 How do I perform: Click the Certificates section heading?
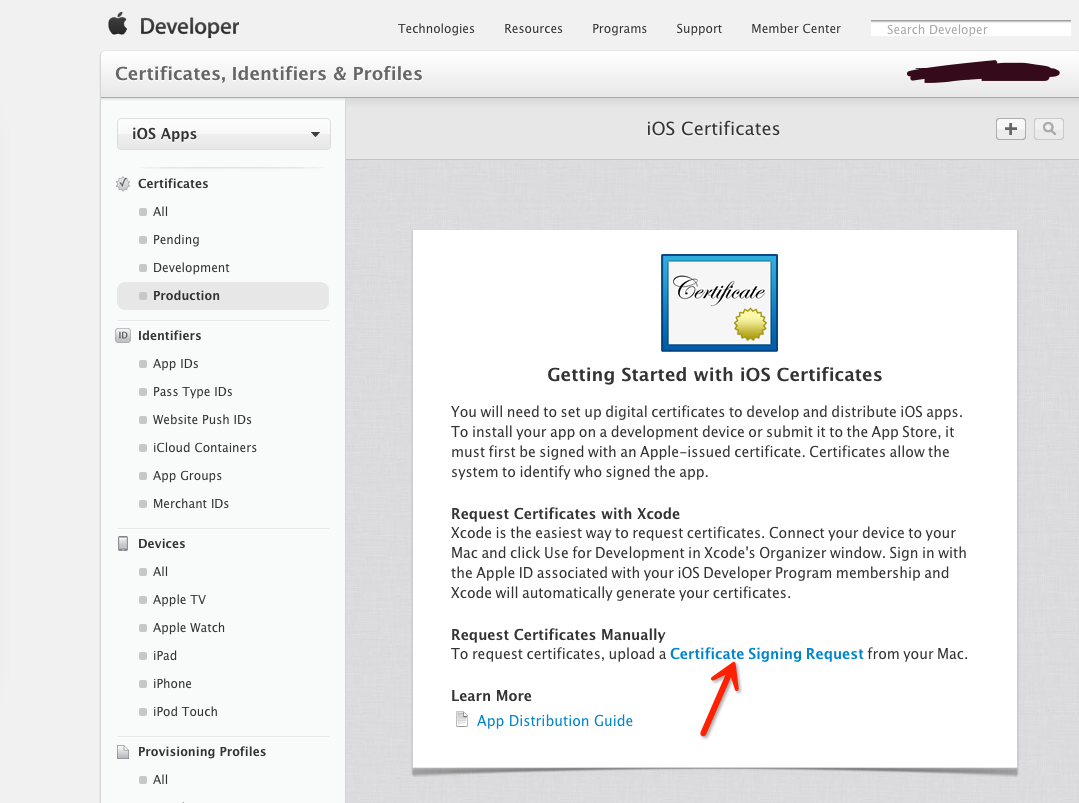tap(173, 184)
